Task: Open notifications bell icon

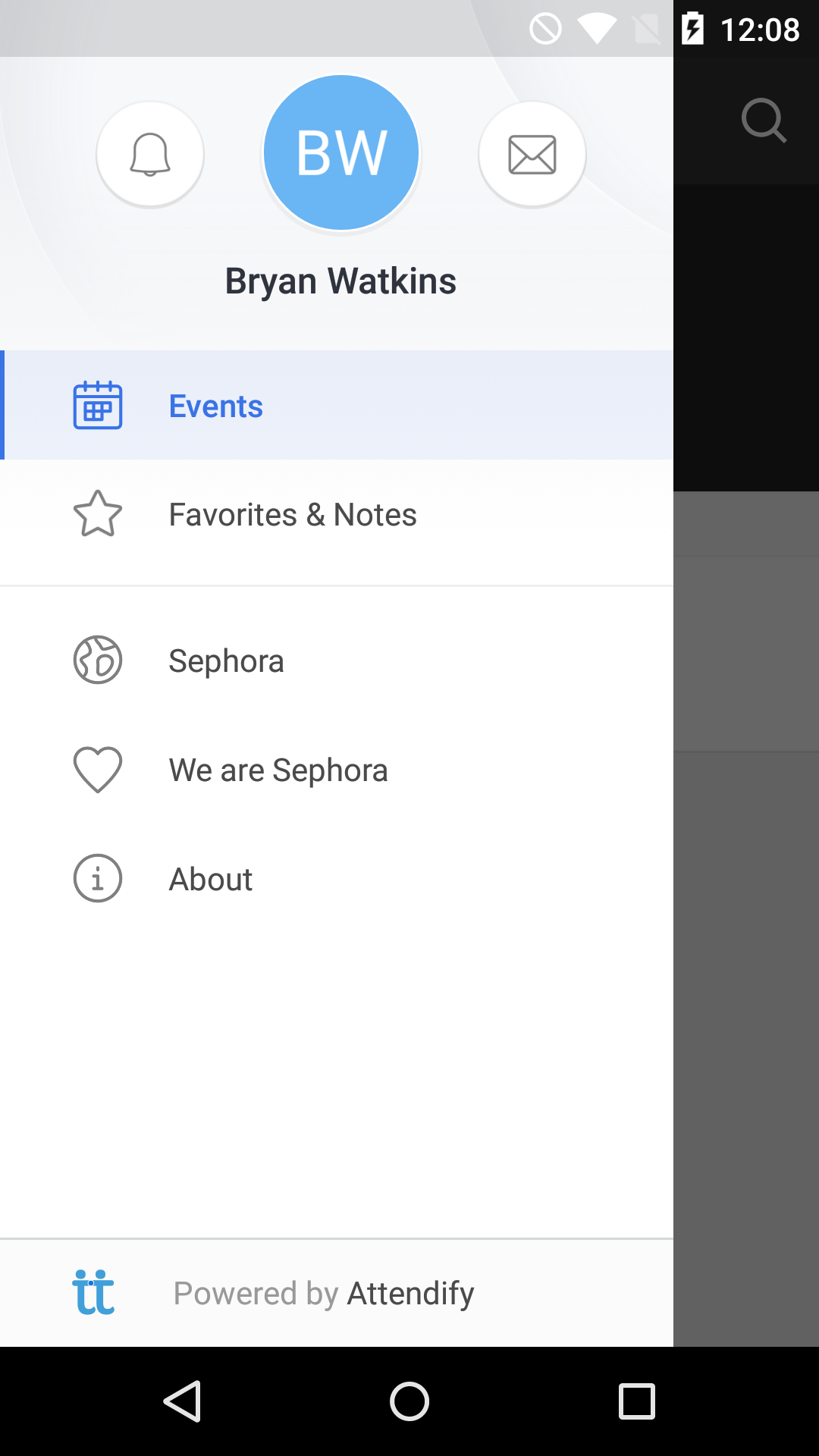Action: click(x=150, y=154)
